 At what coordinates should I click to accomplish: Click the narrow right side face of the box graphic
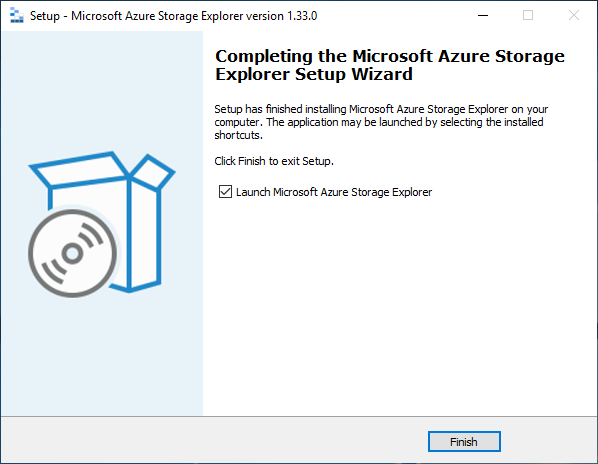(145, 236)
